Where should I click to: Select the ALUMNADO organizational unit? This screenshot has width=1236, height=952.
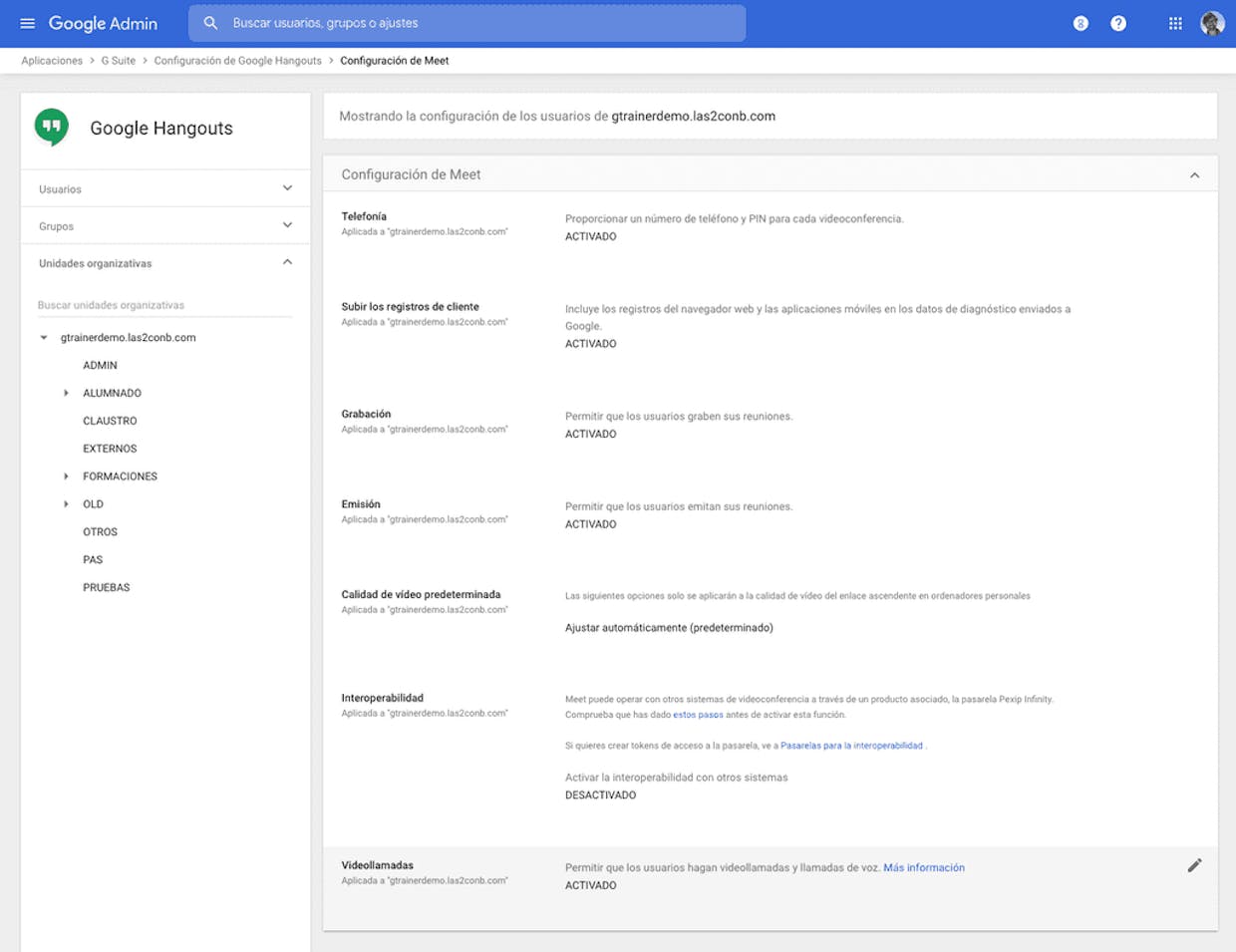point(112,393)
